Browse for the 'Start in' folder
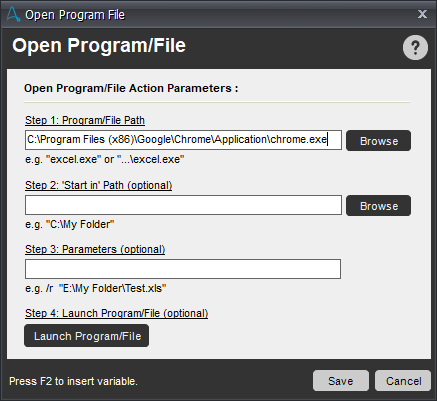Image resolution: width=437 pixels, height=401 pixels. [x=378, y=206]
